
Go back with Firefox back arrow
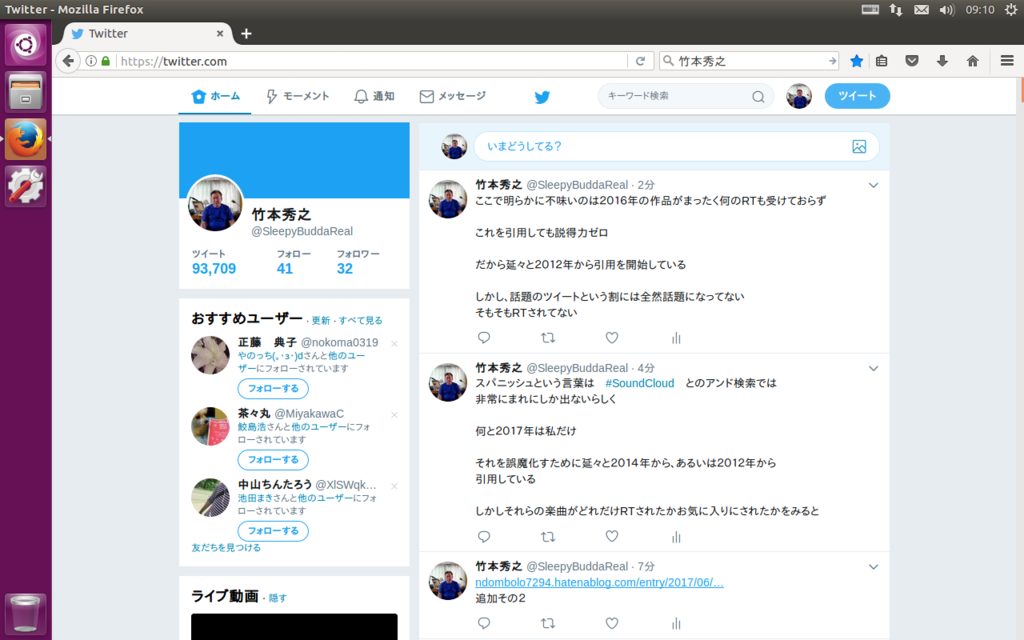coord(68,61)
